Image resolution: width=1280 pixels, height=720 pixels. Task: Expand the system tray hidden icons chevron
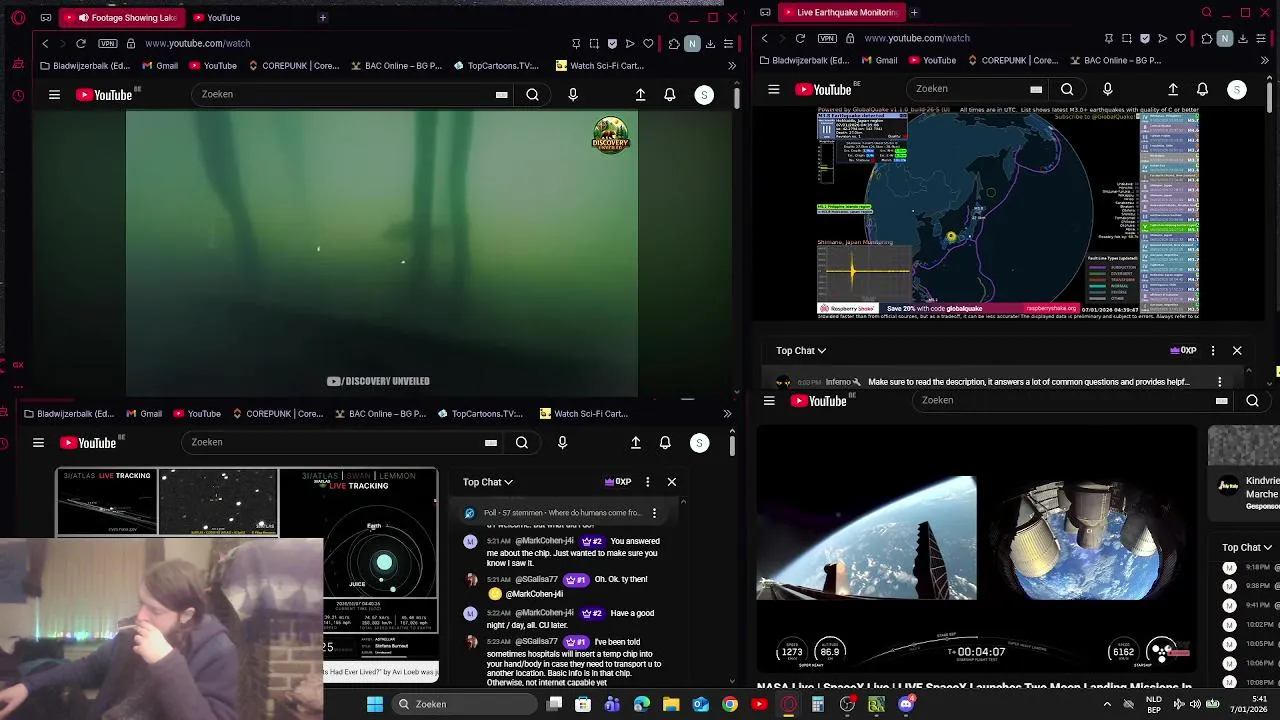[x=1107, y=704]
